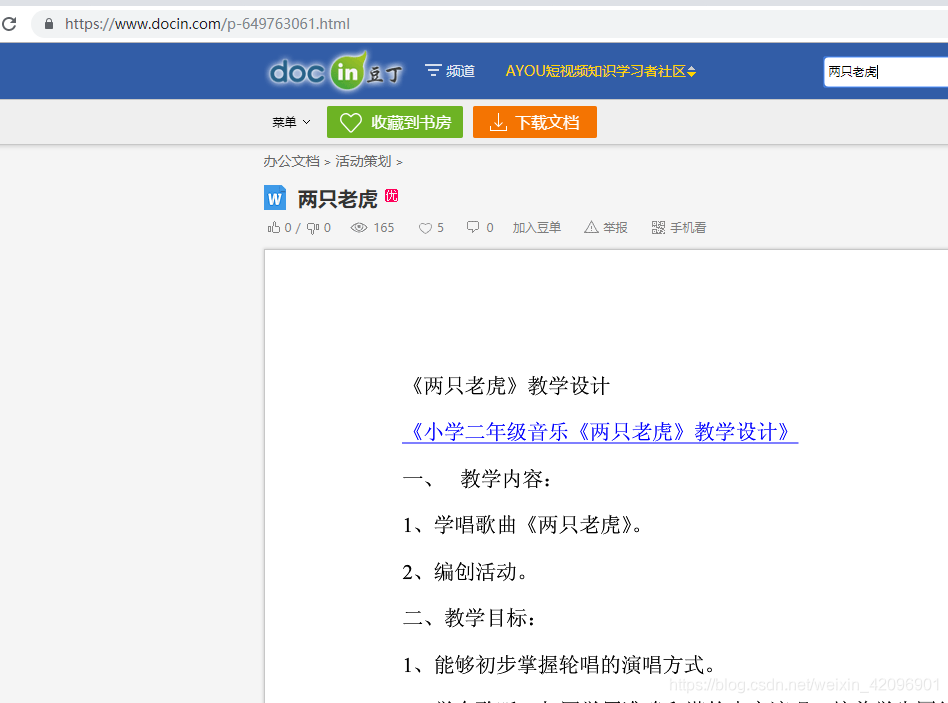Select the Word document icon beside 两只老虎

[x=275, y=197]
